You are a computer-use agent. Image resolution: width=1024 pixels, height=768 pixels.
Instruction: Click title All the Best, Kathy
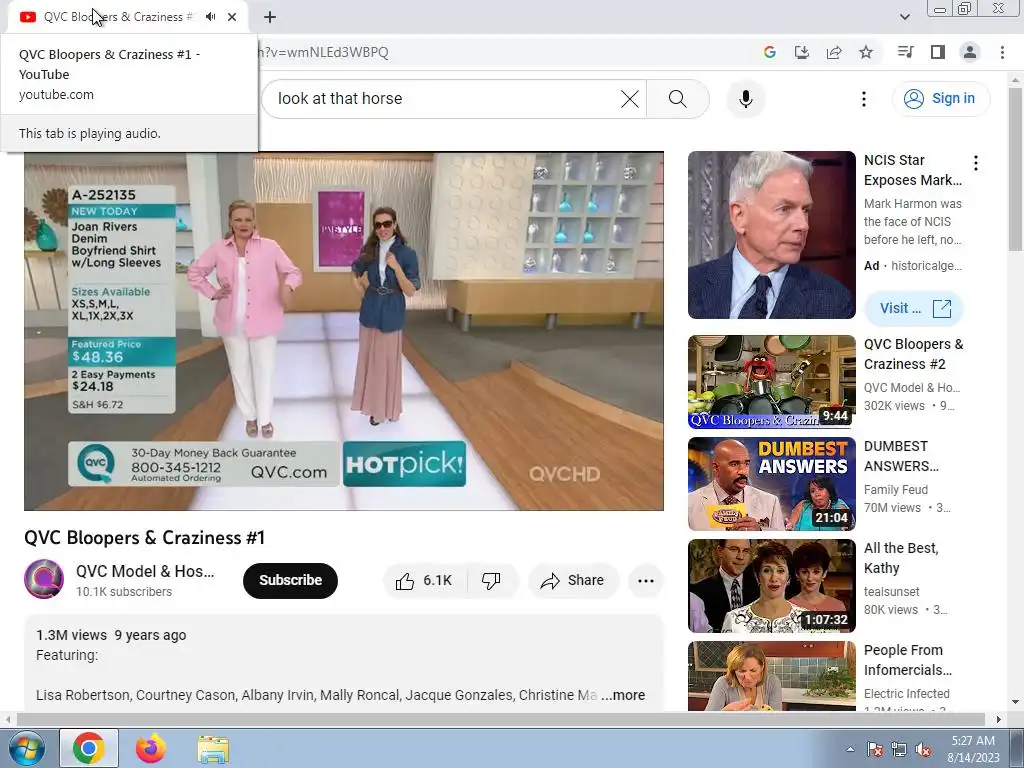point(901,558)
